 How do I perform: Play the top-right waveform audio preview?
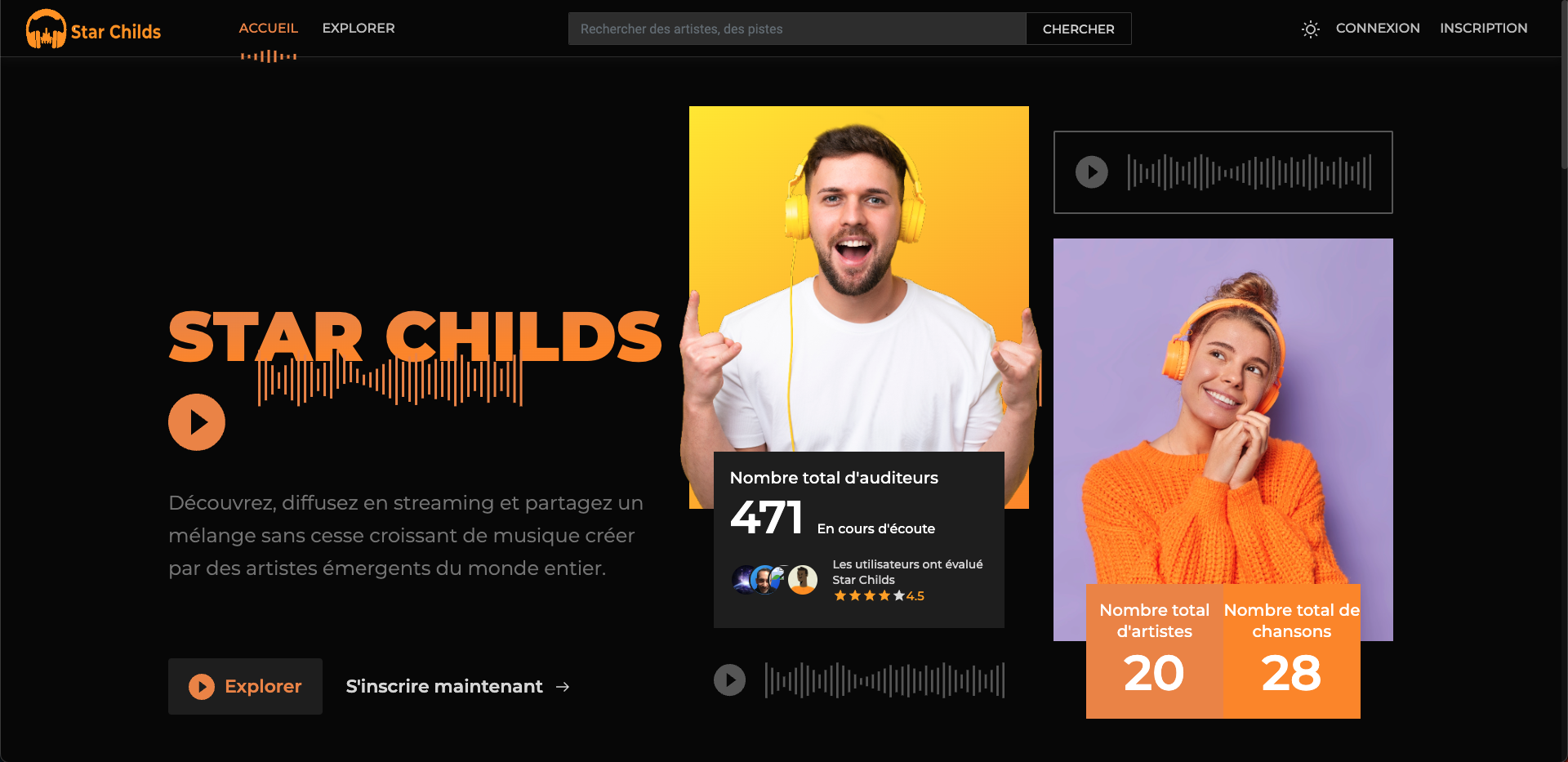[1092, 172]
